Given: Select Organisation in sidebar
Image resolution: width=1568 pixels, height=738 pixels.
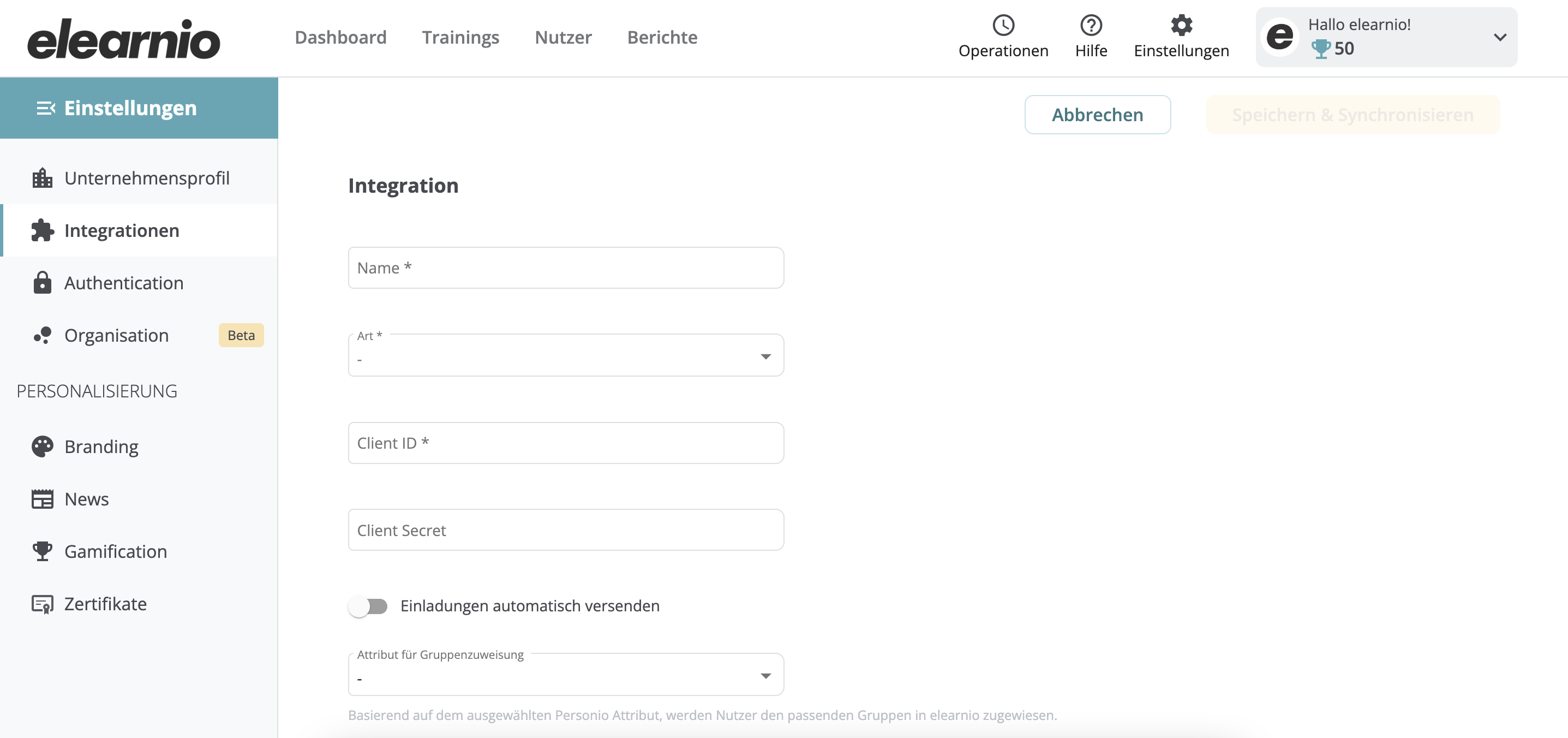Looking at the screenshot, I should (139, 335).
